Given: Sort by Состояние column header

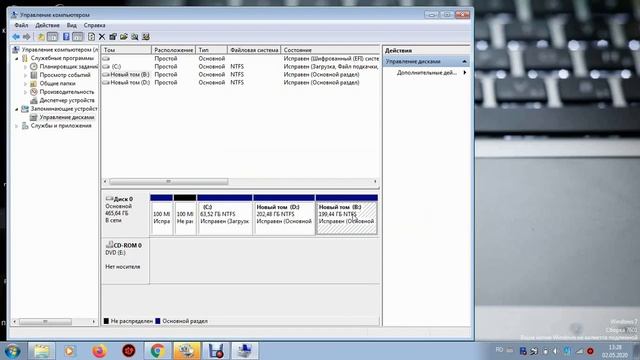Looking at the screenshot, I should tap(330, 50).
